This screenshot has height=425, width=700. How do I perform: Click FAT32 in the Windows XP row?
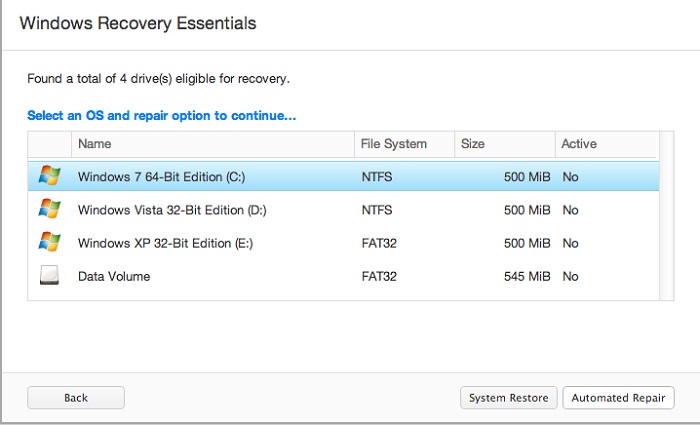tap(380, 243)
